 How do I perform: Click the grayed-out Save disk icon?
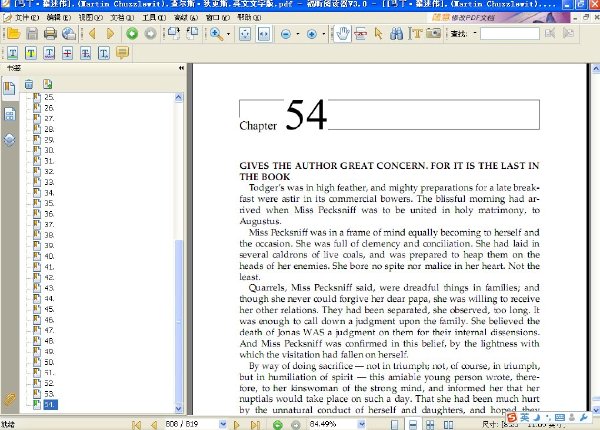(32, 34)
